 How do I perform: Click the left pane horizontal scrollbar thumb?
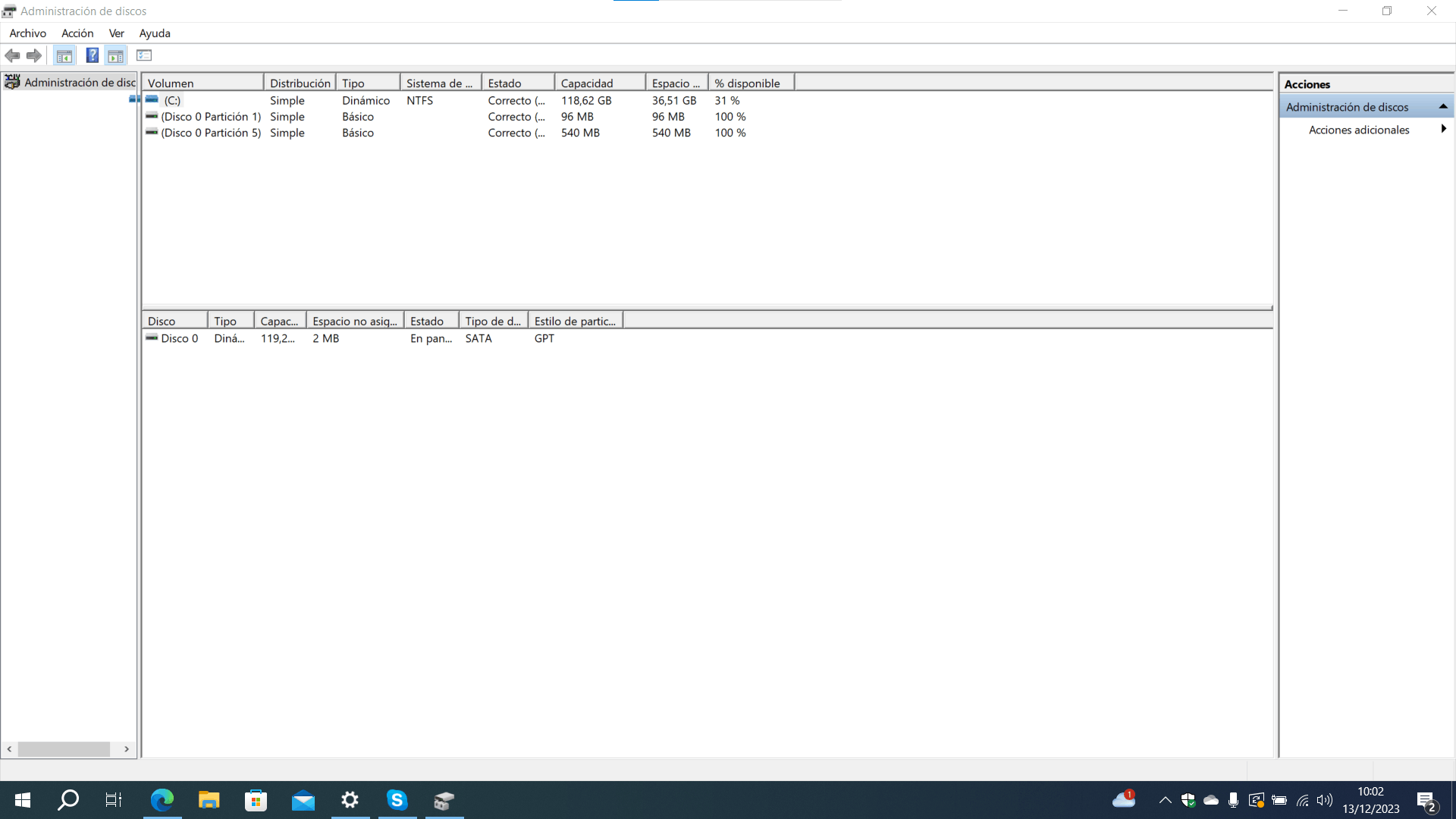tap(64, 748)
